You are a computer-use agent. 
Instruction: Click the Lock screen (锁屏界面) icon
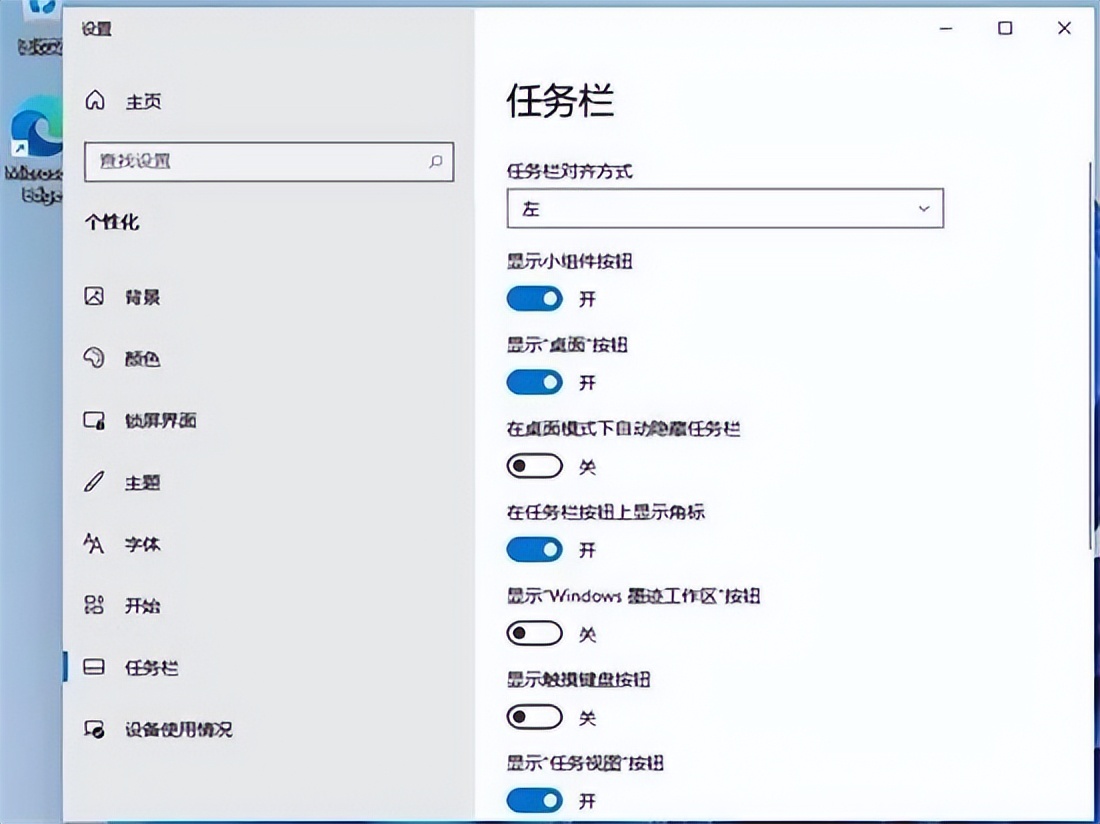point(94,420)
